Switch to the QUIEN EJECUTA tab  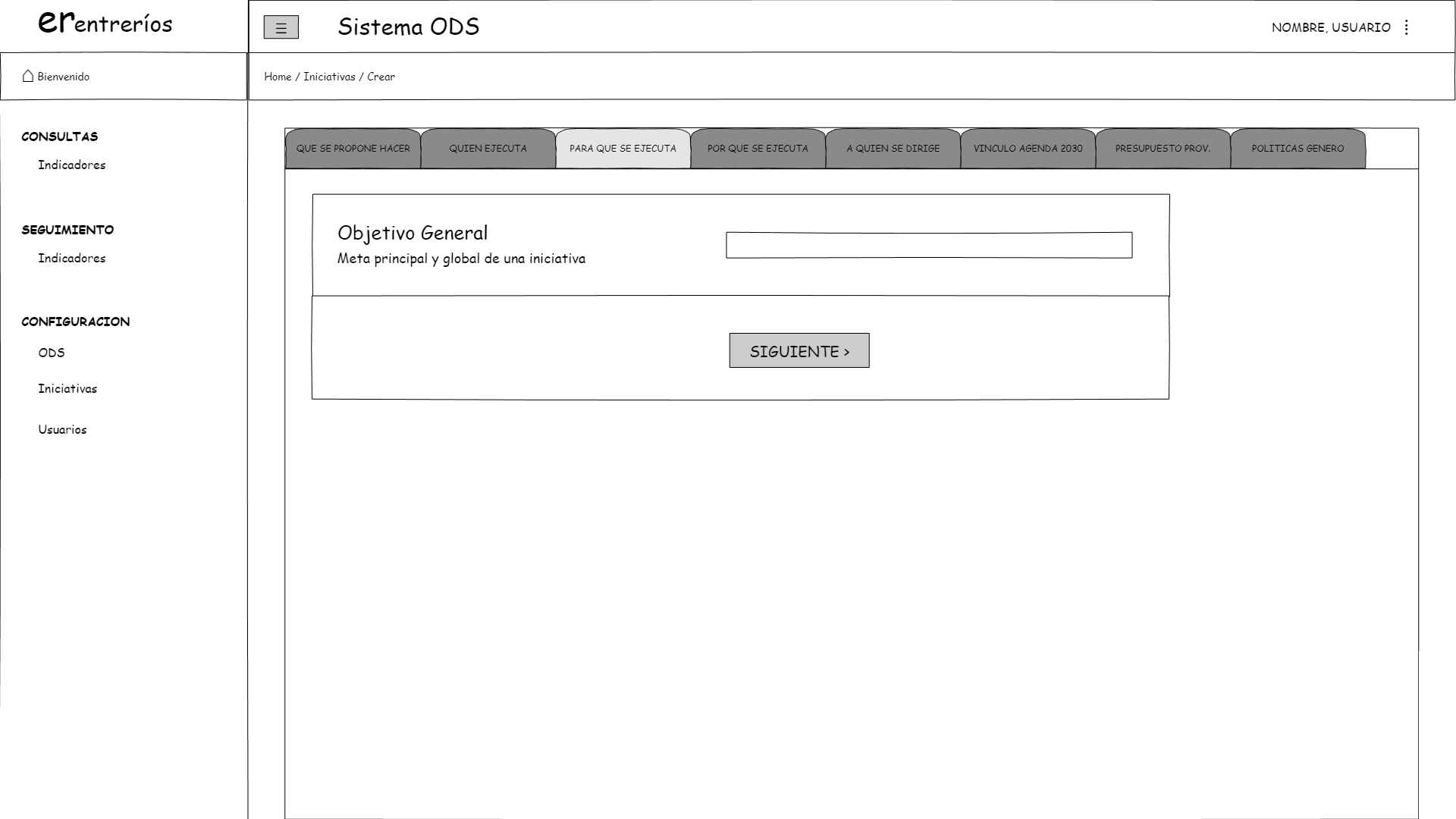[488, 149]
